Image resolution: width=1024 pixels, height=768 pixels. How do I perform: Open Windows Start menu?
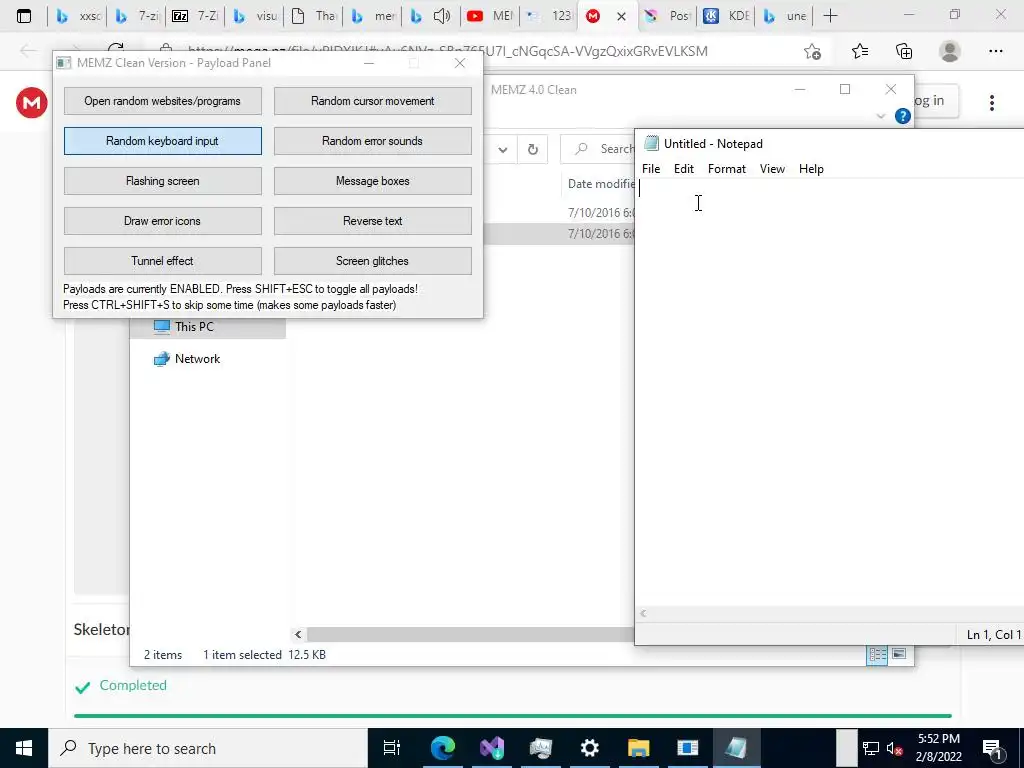24,748
